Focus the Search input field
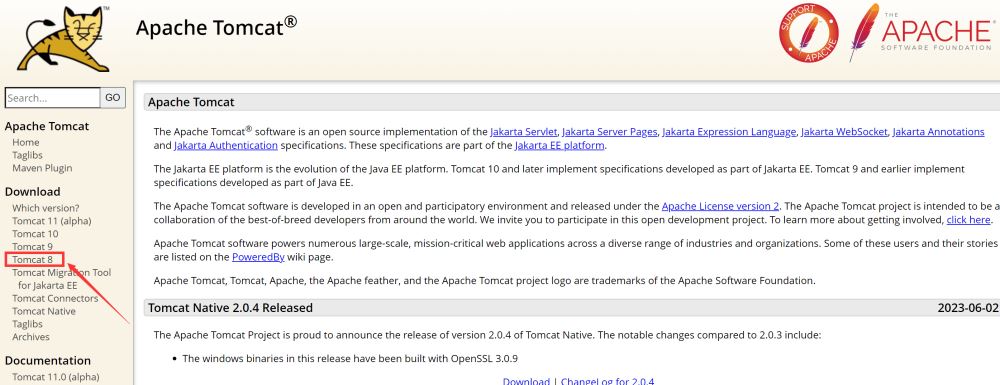The height and width of the screenshot is (385, 1000). (x=52, y=98)
